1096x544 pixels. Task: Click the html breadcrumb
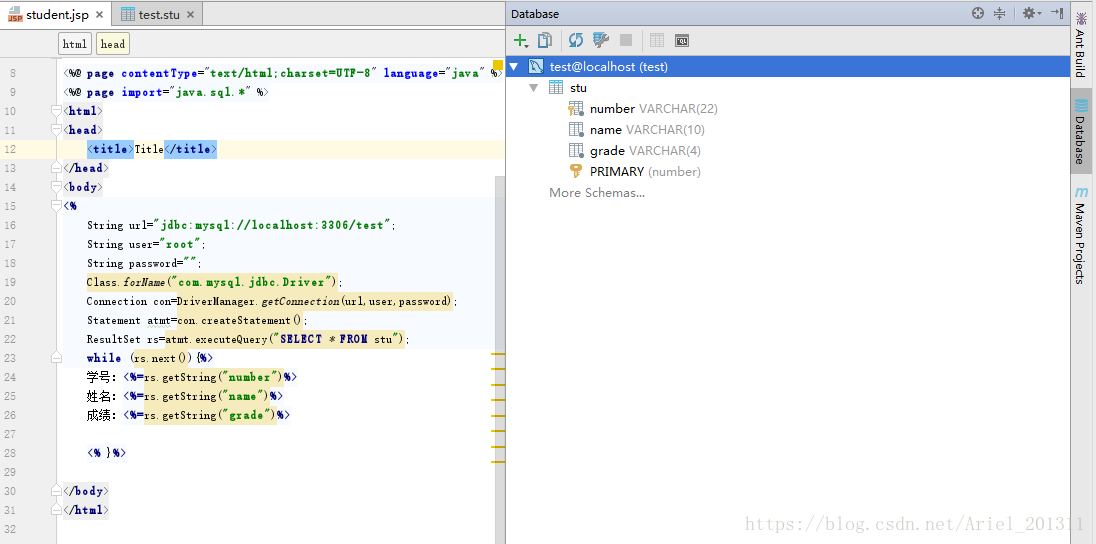click(x=75, y=44)
